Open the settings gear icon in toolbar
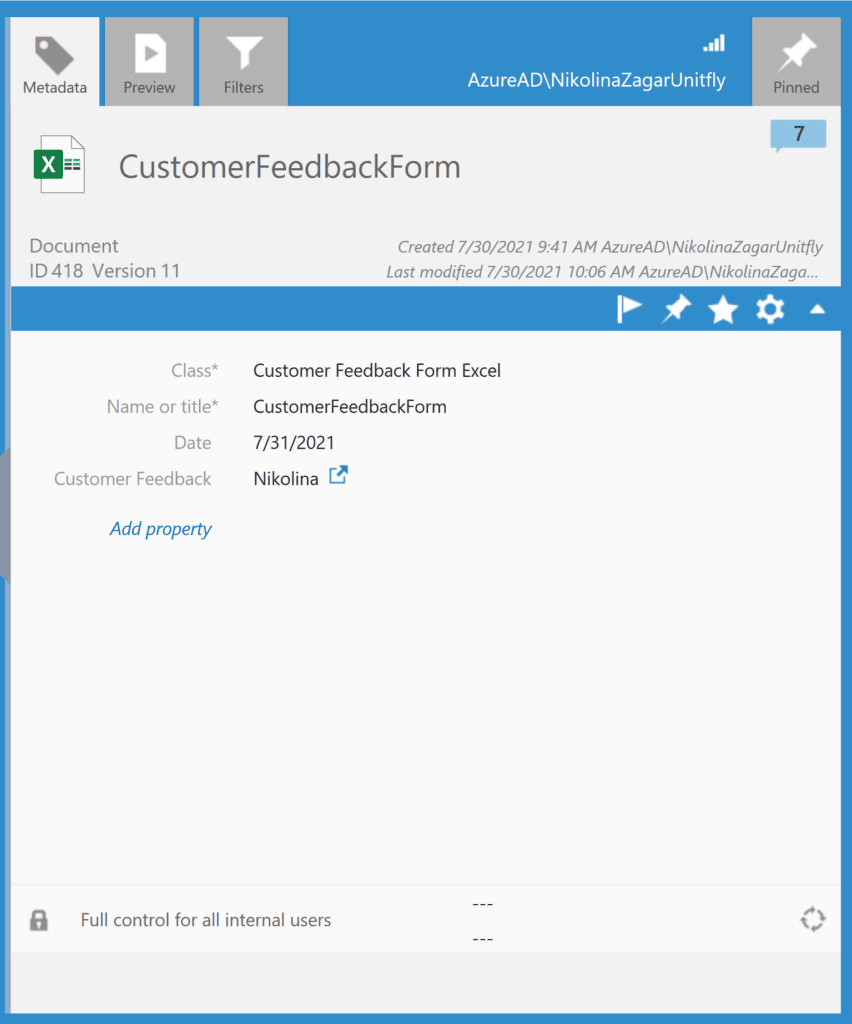 click(x=770, y=310)
